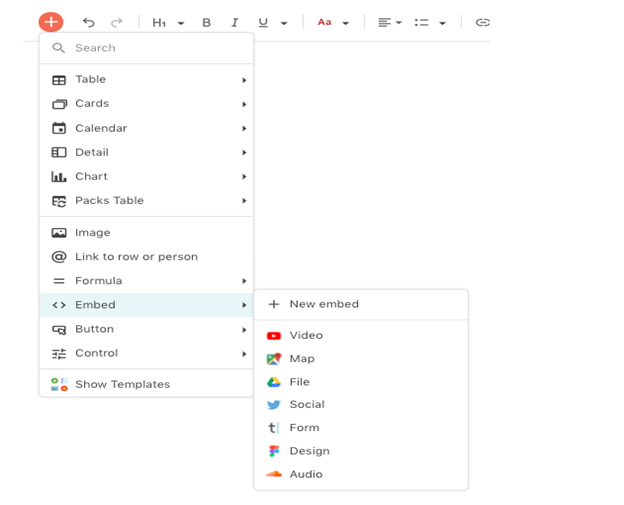The height and width of the screenshot is (505, 624).
Task: Focus the Search field in menu
Action: (146, 48)
